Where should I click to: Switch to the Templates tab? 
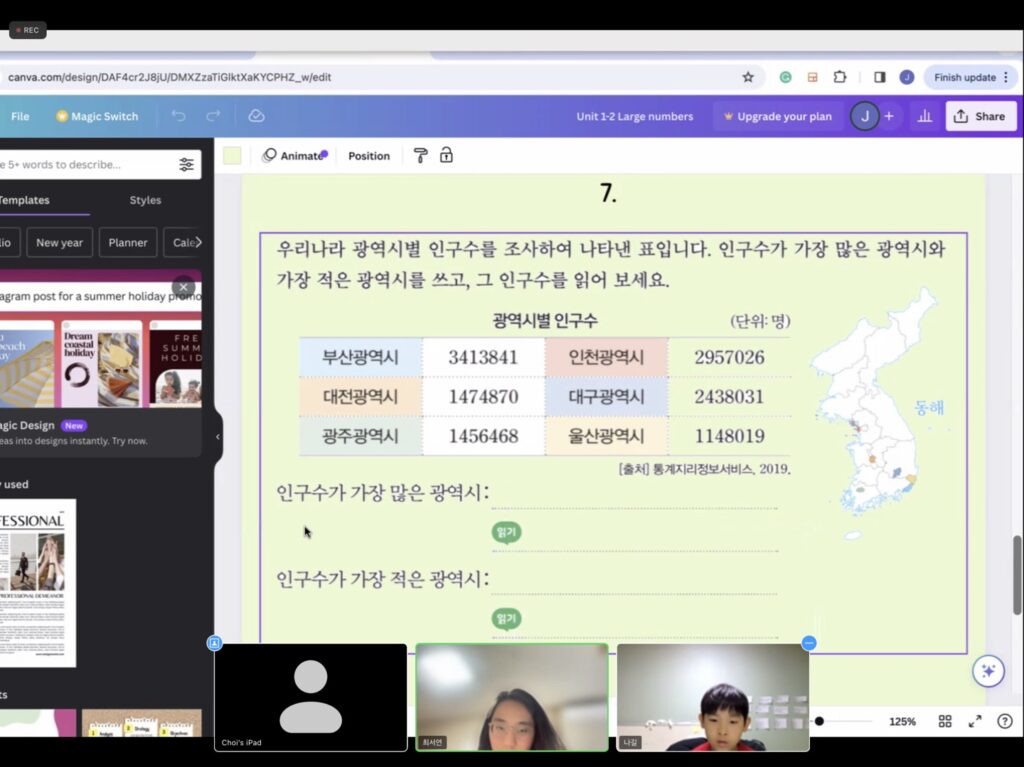24,200
